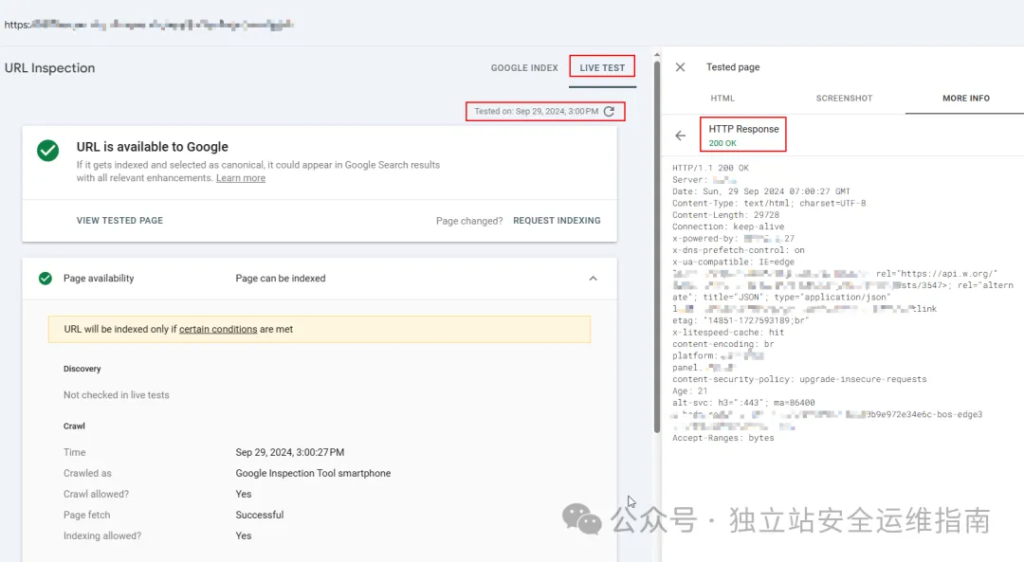Click the URL Inspection page title
The width and height of the screenshot is (1024, 562).
pyautogui.click(x=50, y=68)
